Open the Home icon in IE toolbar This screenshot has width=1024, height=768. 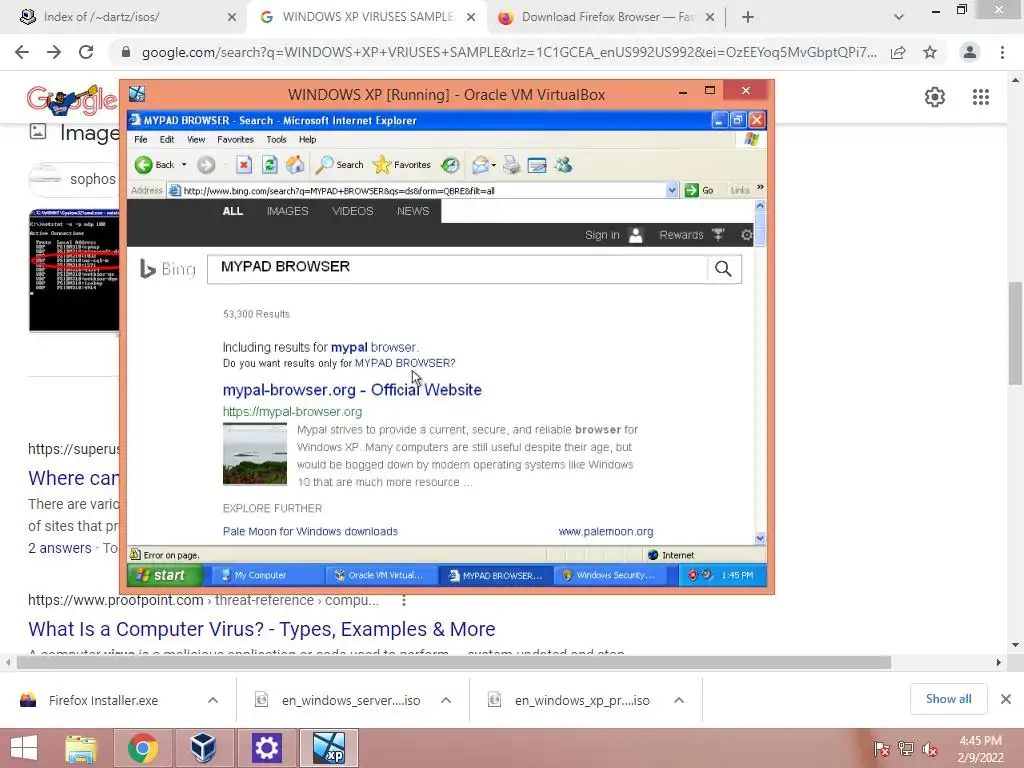[x=295, y=165]
